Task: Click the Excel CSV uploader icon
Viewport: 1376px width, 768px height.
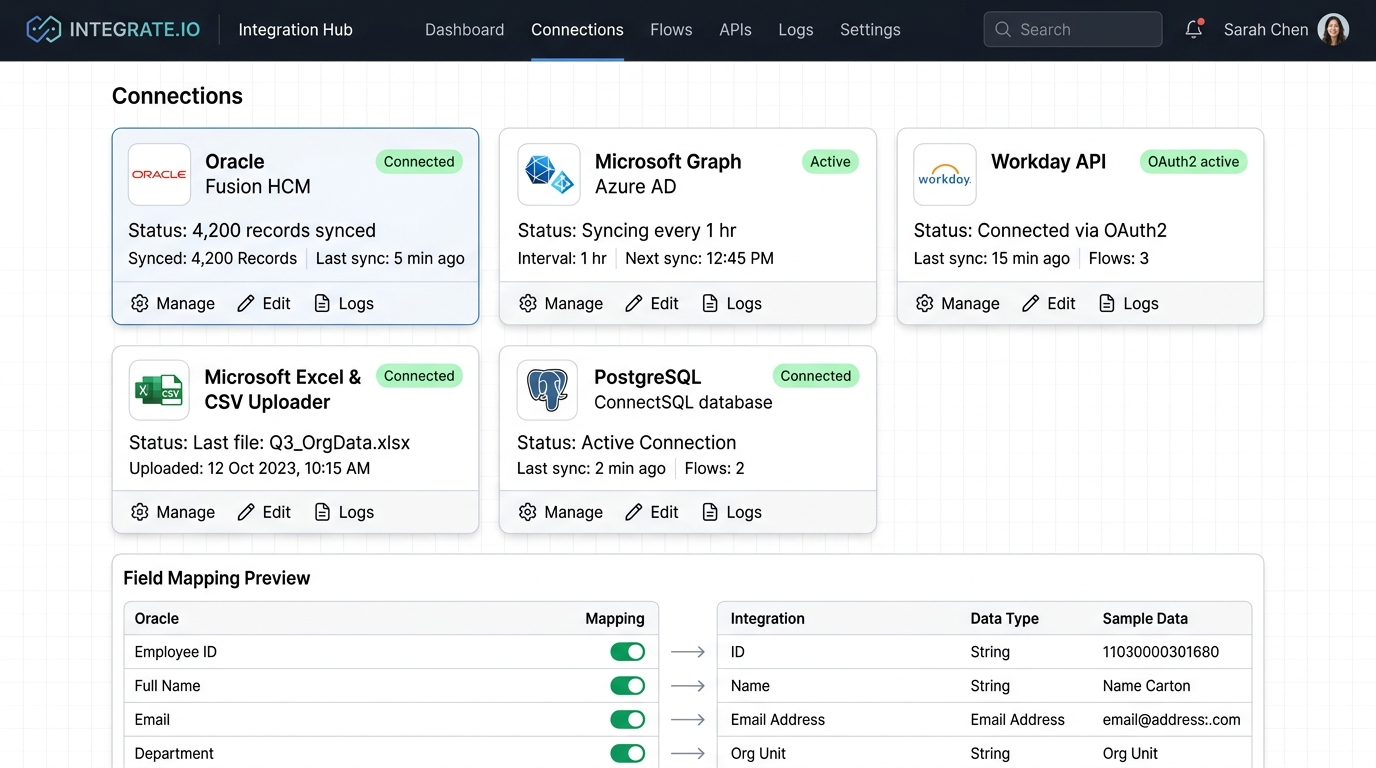Action: coord(159,390)
